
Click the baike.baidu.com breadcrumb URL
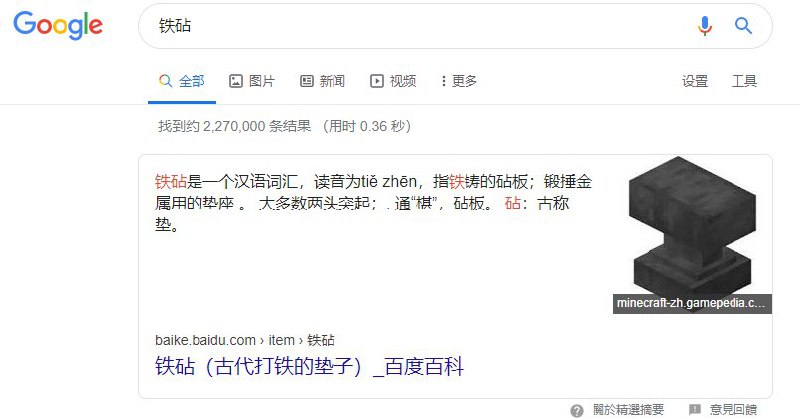(245, 340)
